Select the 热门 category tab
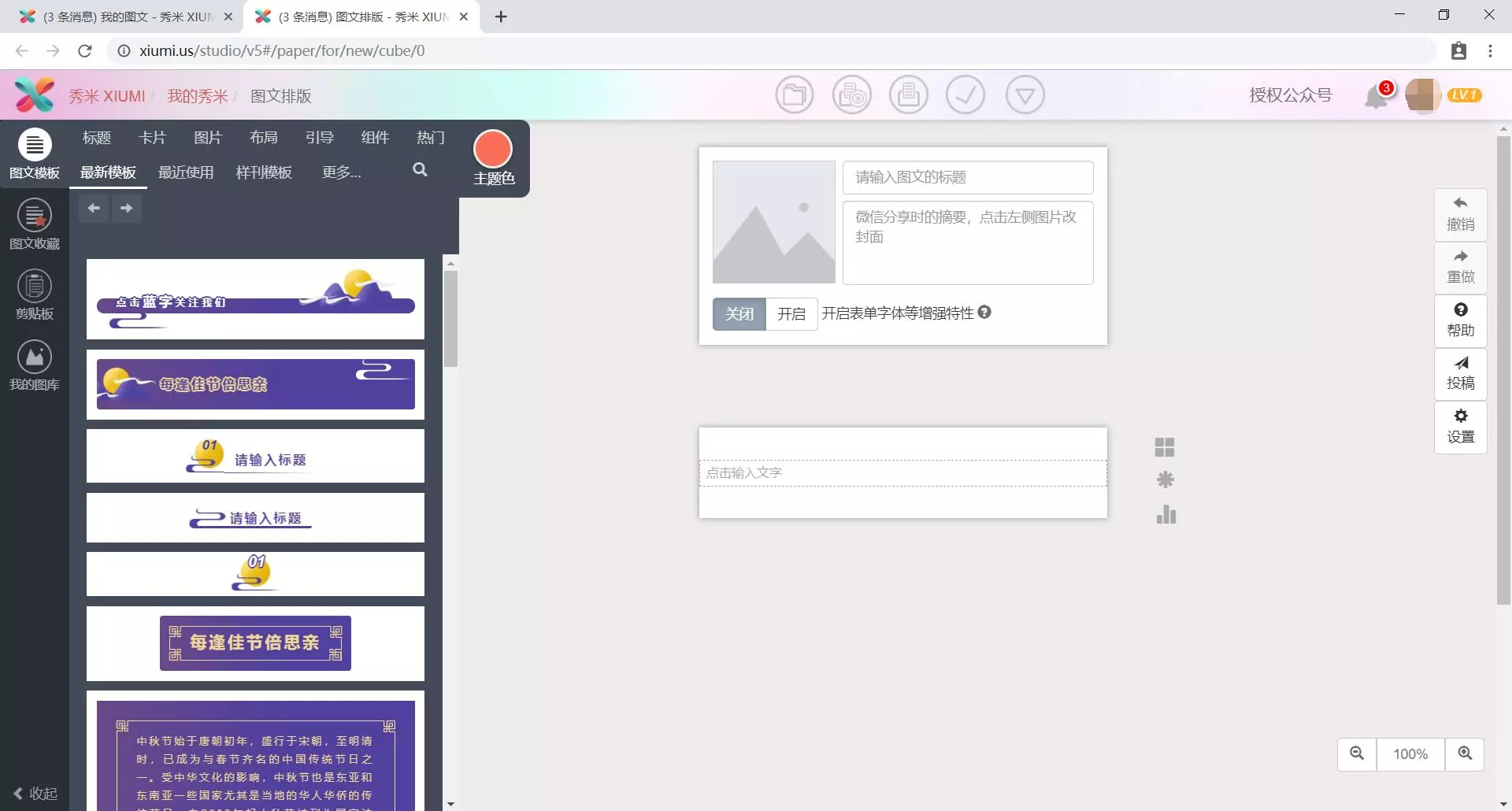The width and height of the screenshot is (1512, 811). click(431, 138)
